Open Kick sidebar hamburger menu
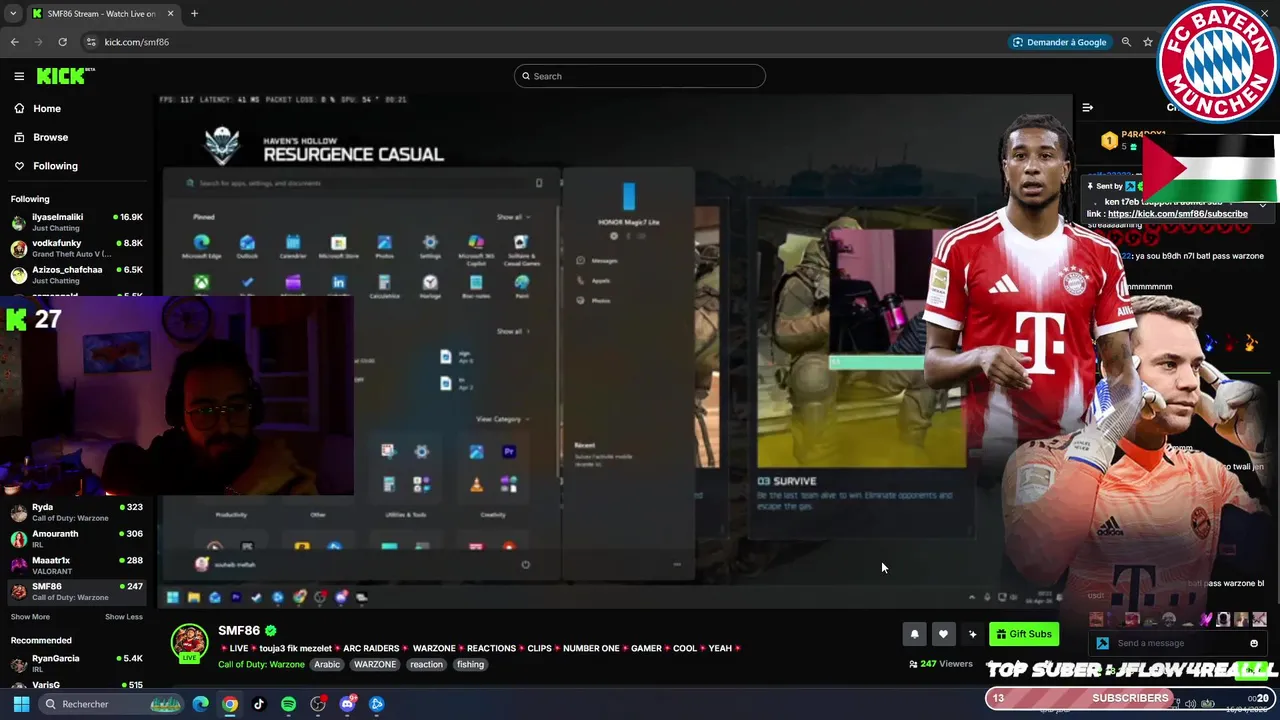This screenshot has height=720, width=1280. (19, 76)
